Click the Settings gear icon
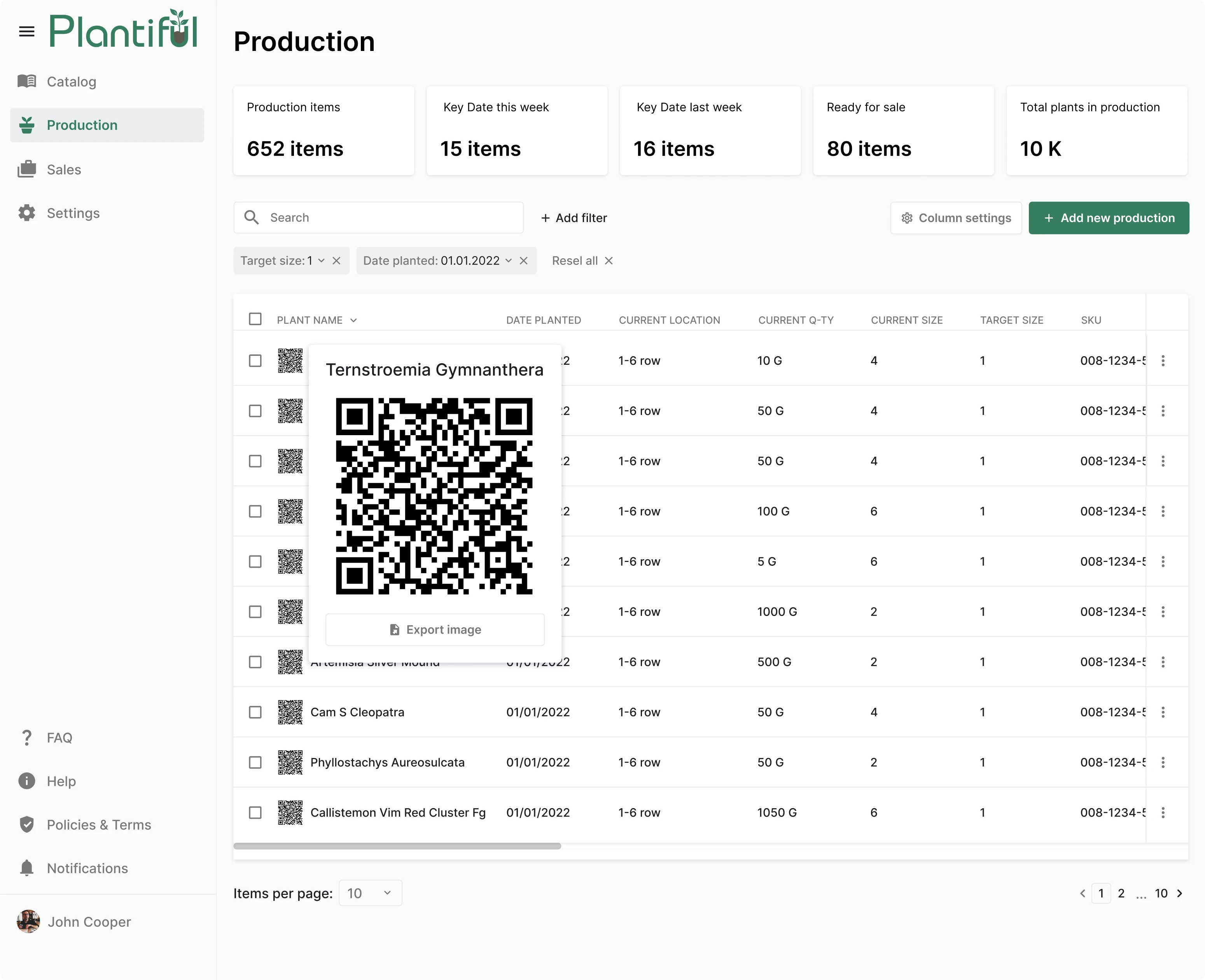Image resolution: width=1205 pixels, height=980 pixels. click(26, 213)
